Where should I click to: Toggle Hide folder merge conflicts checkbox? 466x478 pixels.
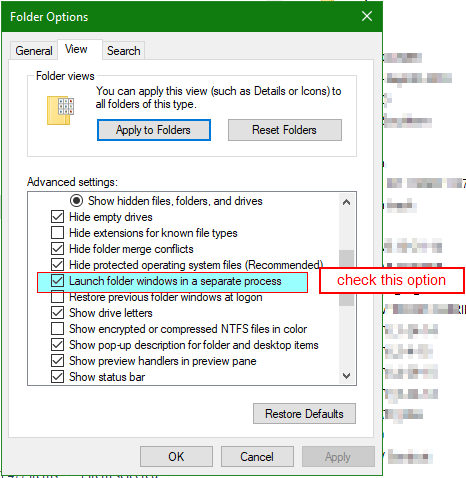(57, 249)
